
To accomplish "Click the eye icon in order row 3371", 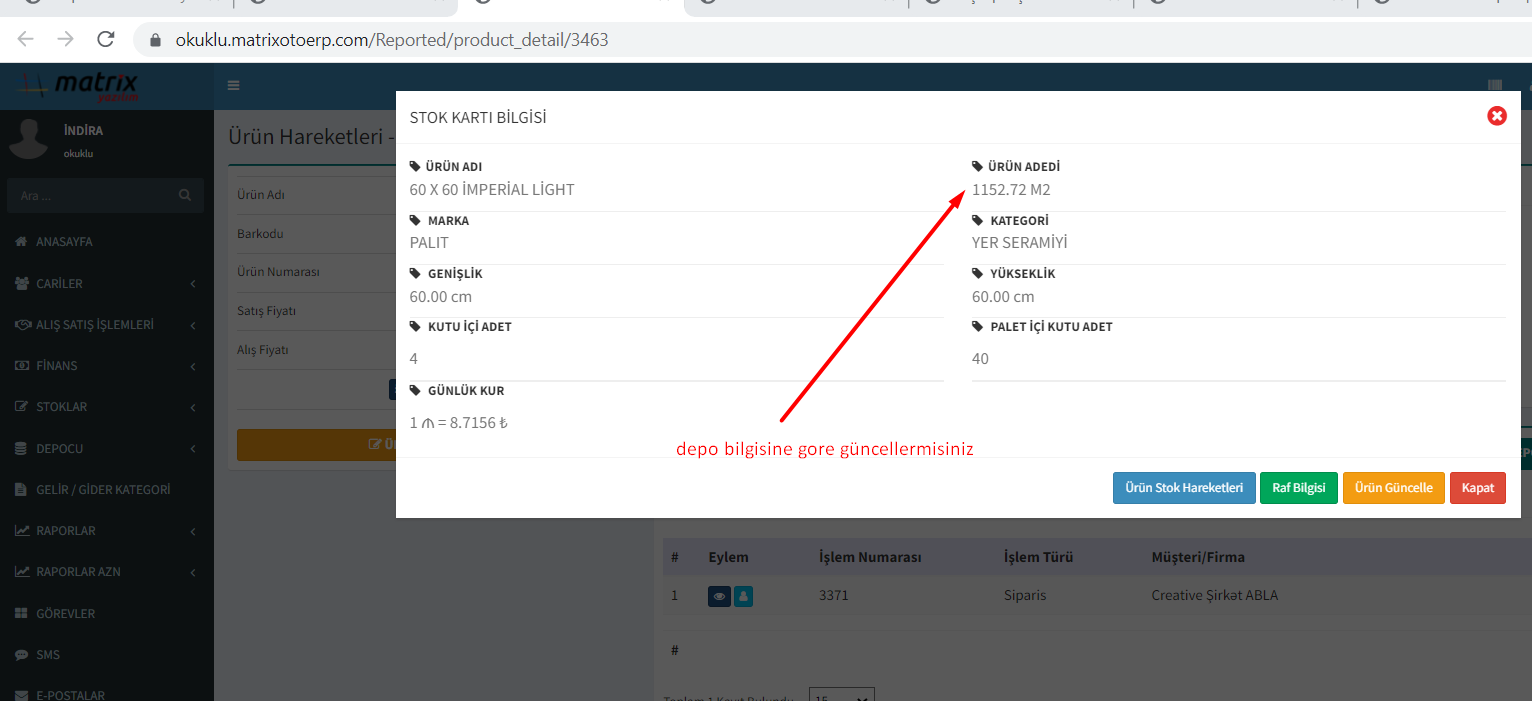I will (719, 596).
